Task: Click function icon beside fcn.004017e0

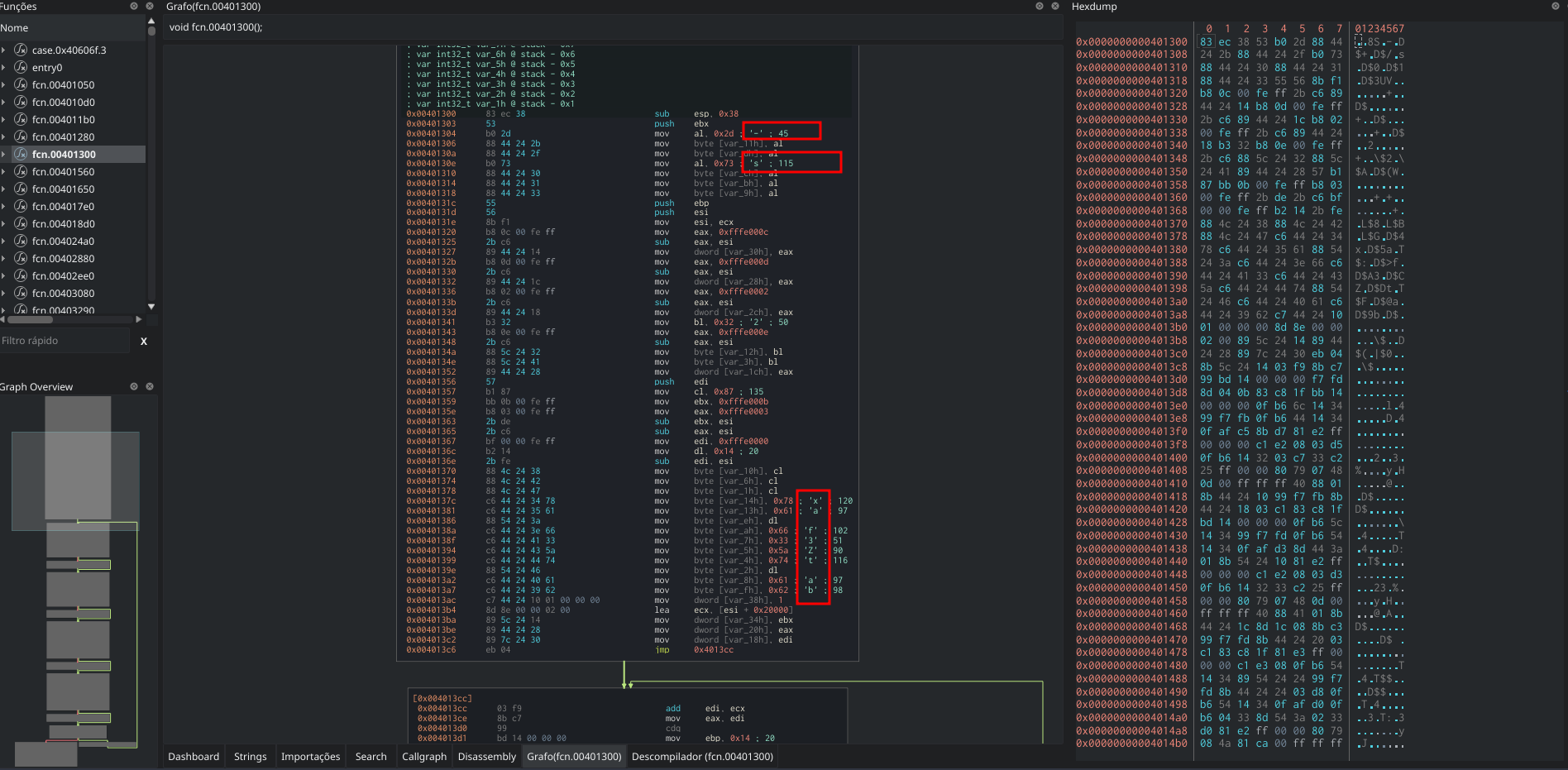Action: coord(21,206)
